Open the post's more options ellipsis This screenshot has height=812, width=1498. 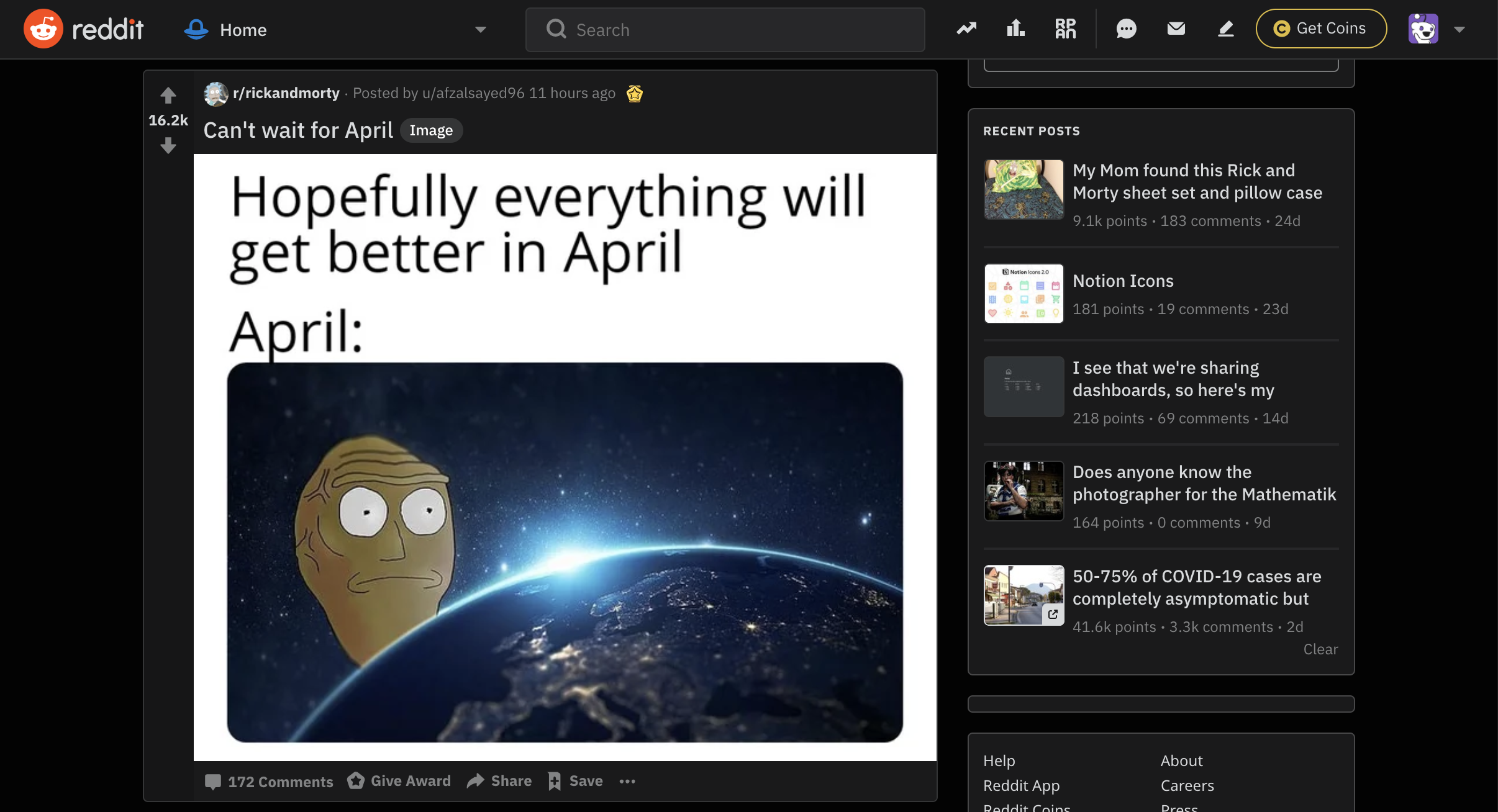coord(627,781)
